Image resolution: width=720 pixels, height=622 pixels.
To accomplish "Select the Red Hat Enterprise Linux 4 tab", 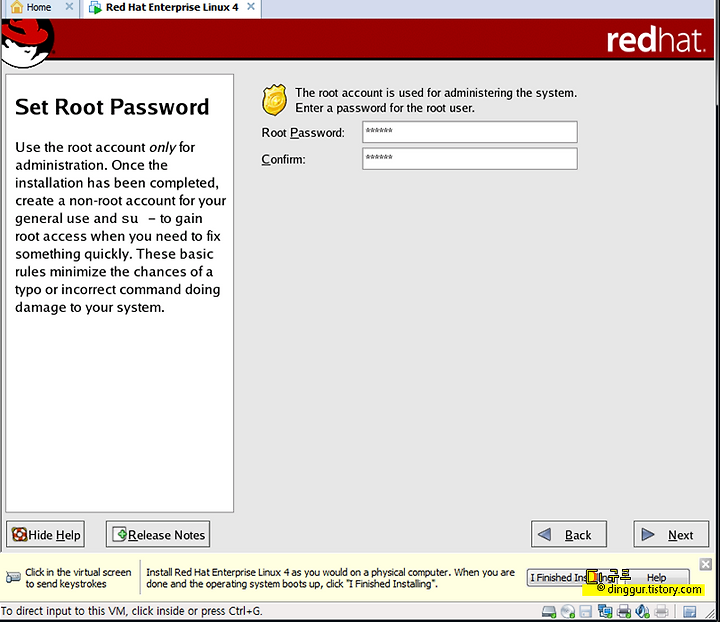I will click(171, 8).
